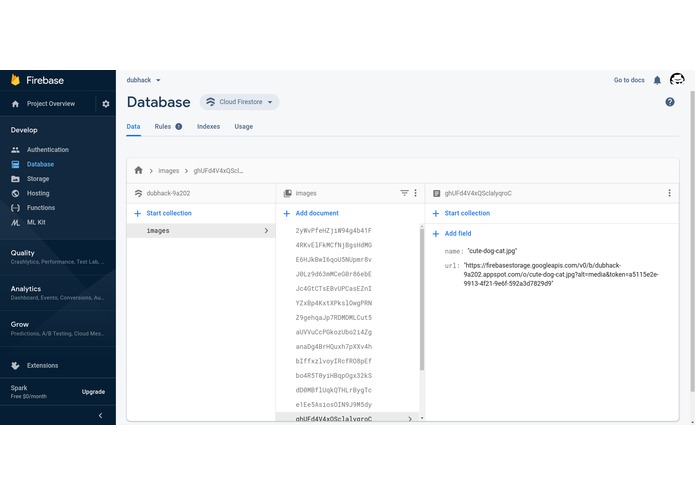Open Functions in the sidebar
695x494 pixels.
41,208
